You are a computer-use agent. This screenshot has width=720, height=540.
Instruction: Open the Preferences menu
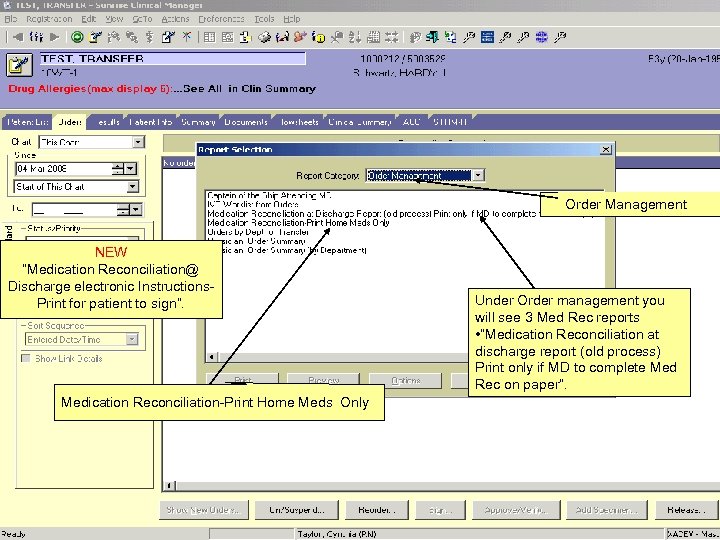[x=221, y=19]
